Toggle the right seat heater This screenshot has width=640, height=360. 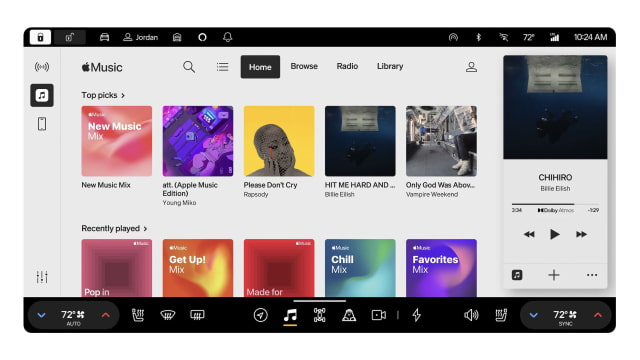pyautogui.click(x=501, y=315)
